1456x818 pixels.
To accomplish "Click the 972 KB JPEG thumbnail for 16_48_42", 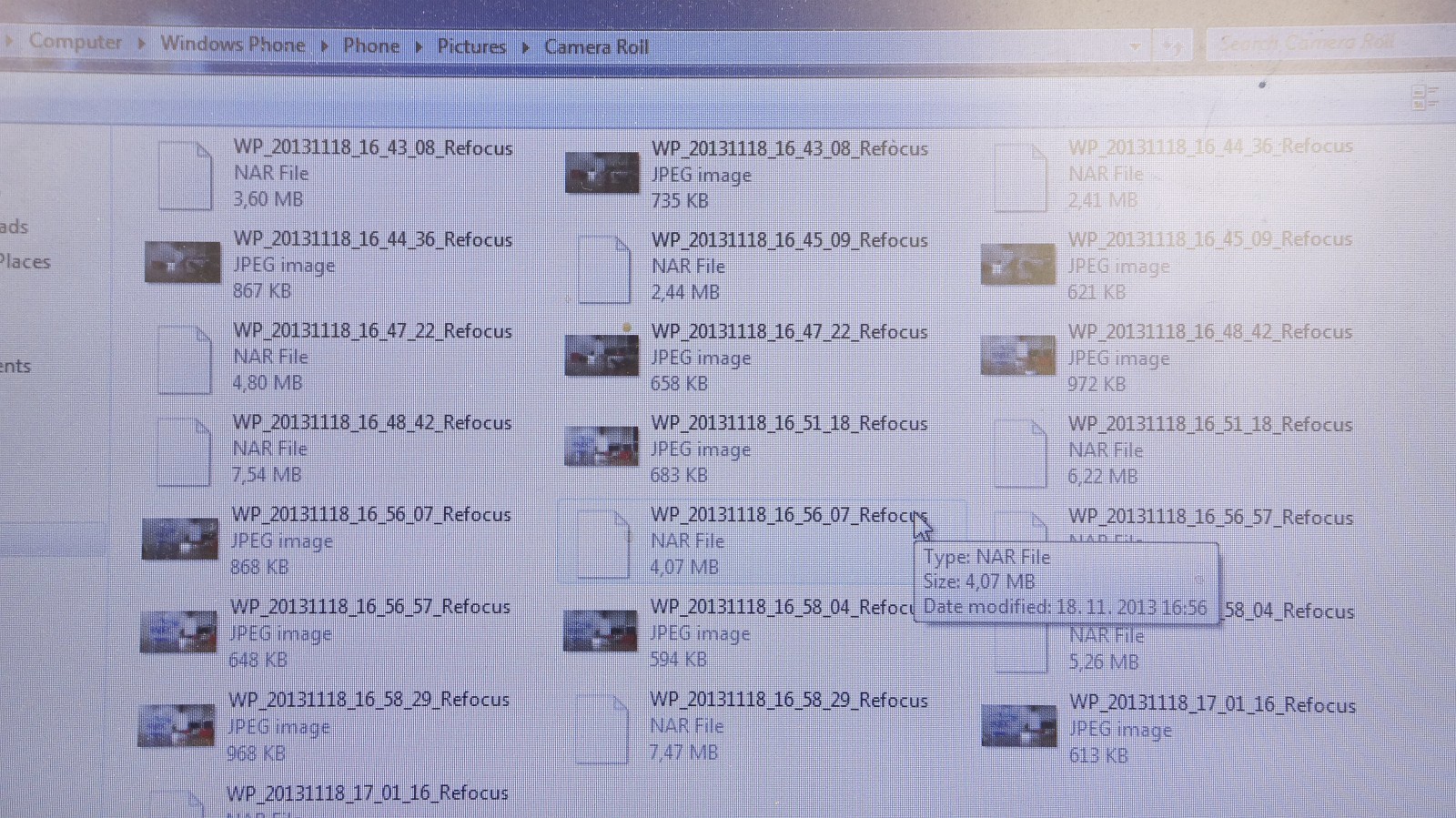I will [x=1017, y=356].
